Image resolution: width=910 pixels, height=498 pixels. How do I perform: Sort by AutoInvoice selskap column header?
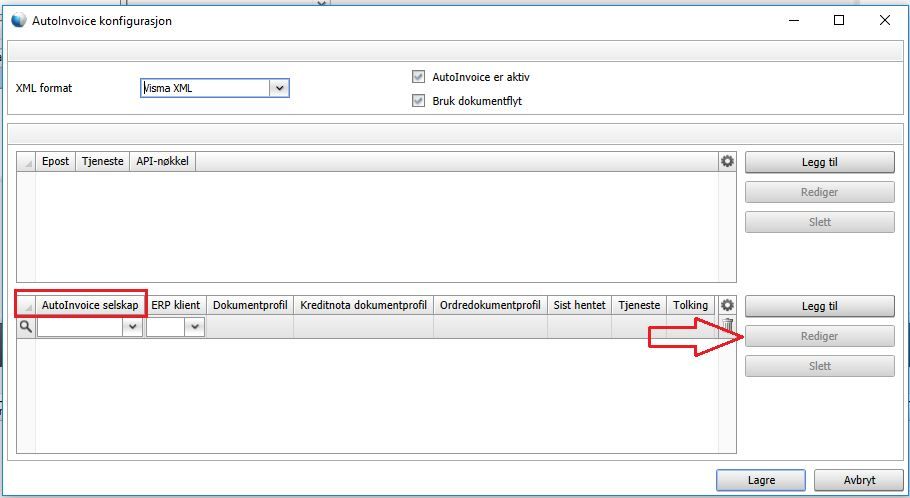tap(90, 305)
